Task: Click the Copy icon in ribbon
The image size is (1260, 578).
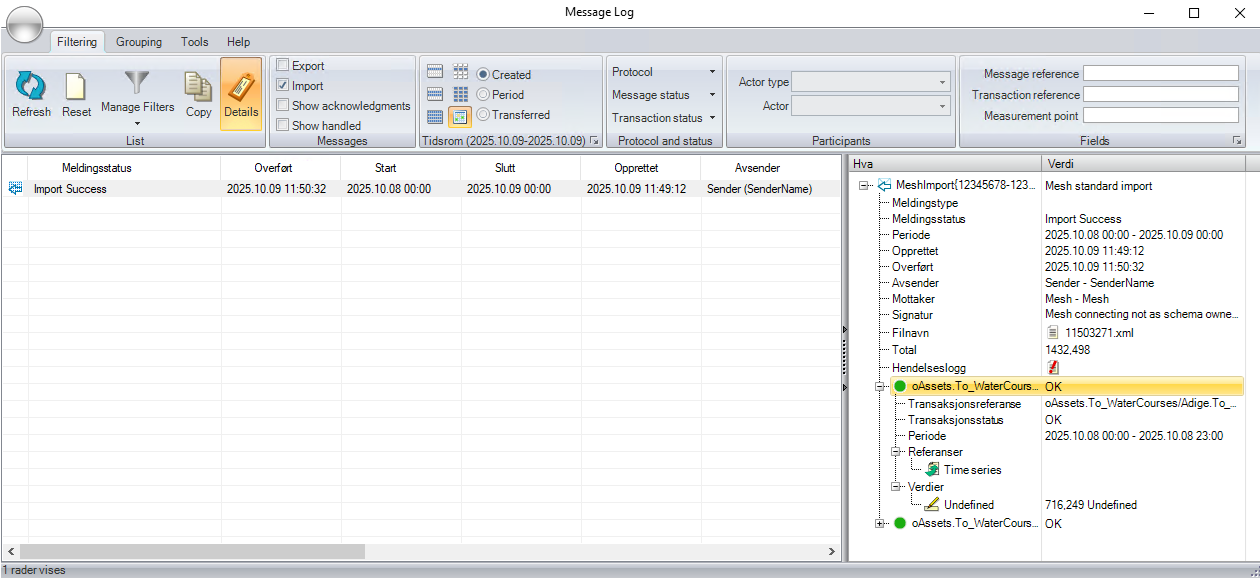Action: pos(198,89)
